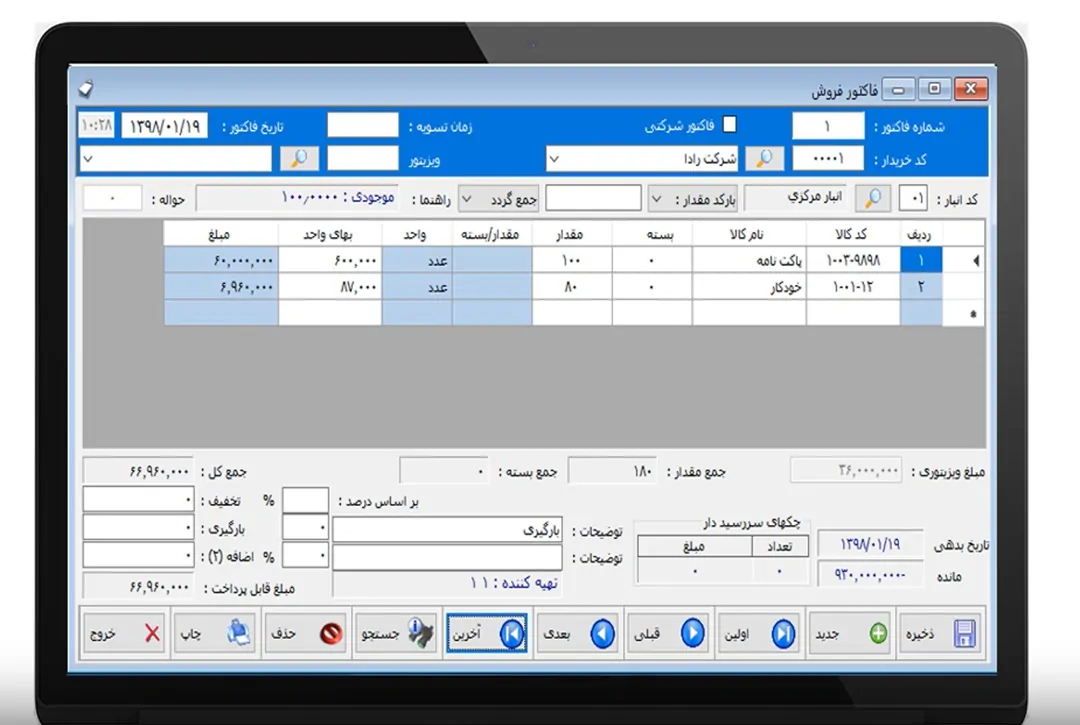Click the مبلغ قابل پرداخت value field
The height and width of the screenshot is (725, 1080).
click(x=138, y=587)
